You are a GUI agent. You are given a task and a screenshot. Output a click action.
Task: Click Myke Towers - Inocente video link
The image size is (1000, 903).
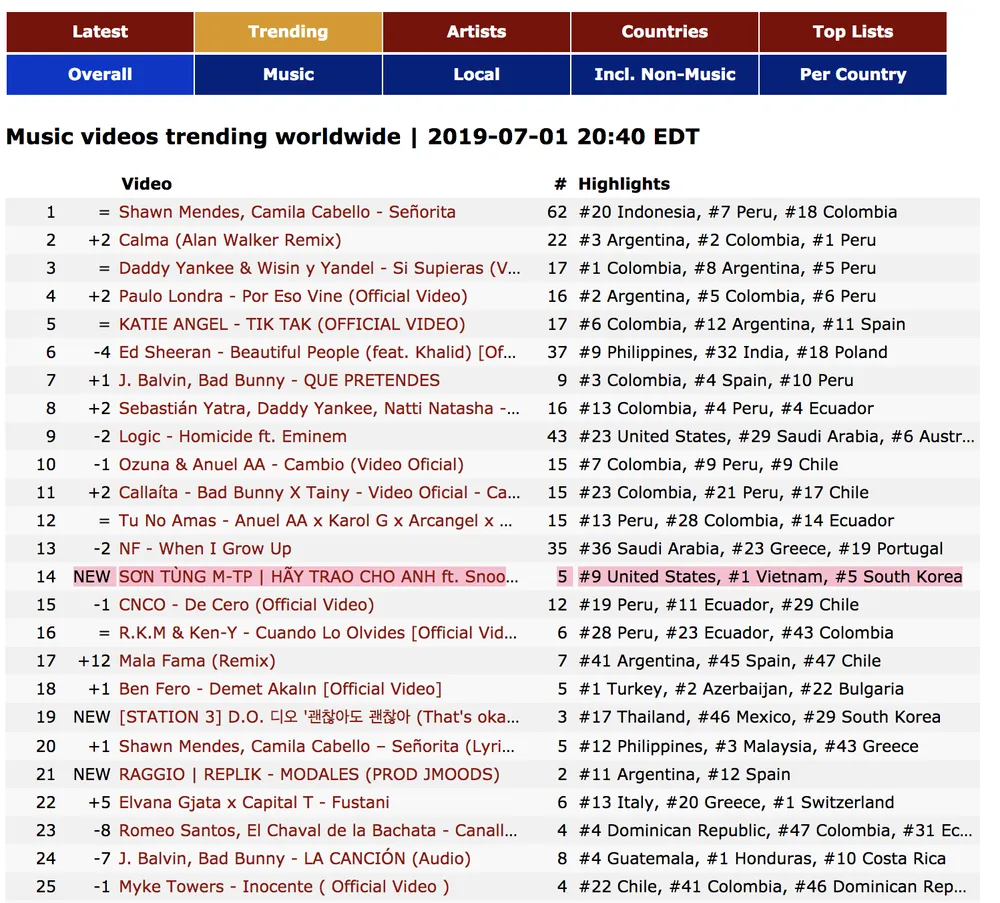click(284, 887)
